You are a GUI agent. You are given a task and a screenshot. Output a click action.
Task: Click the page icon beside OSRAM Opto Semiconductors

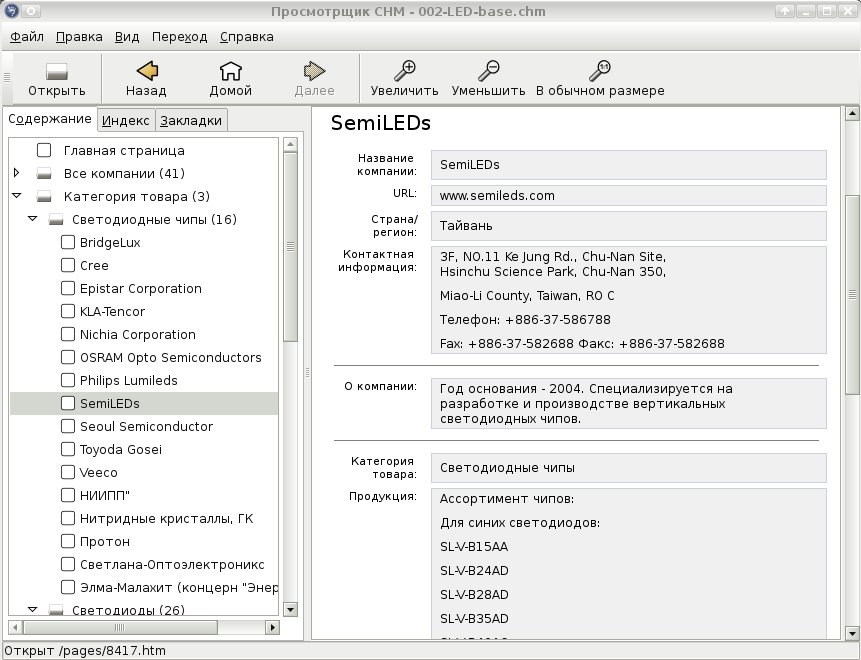pyautogui.click(x=68, y=357)
